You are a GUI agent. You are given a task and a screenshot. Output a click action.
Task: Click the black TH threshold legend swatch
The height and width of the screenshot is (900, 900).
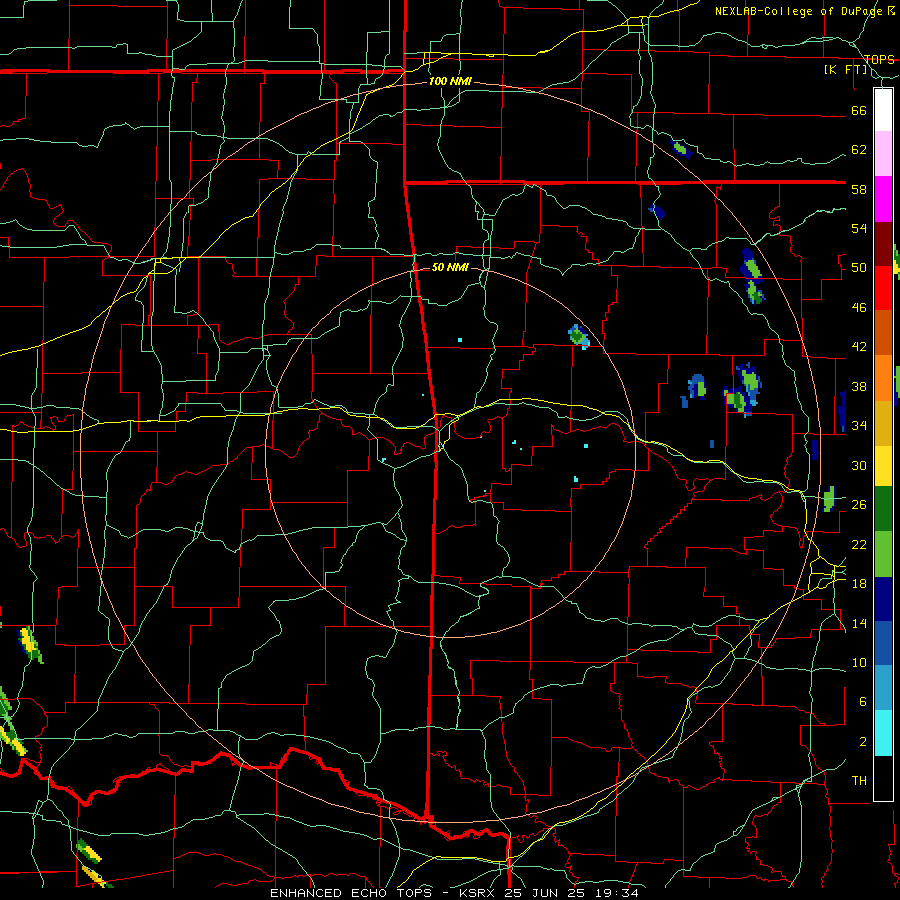(883, 778)
